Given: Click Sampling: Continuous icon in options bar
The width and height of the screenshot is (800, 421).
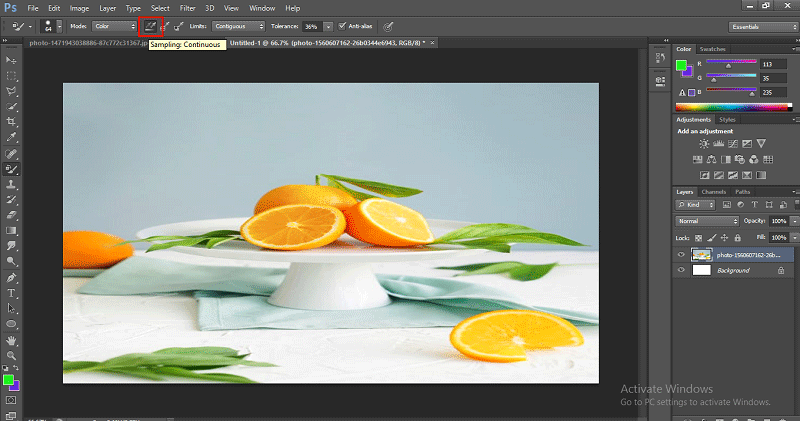Looking at the screenshot, I should (150, 27).
